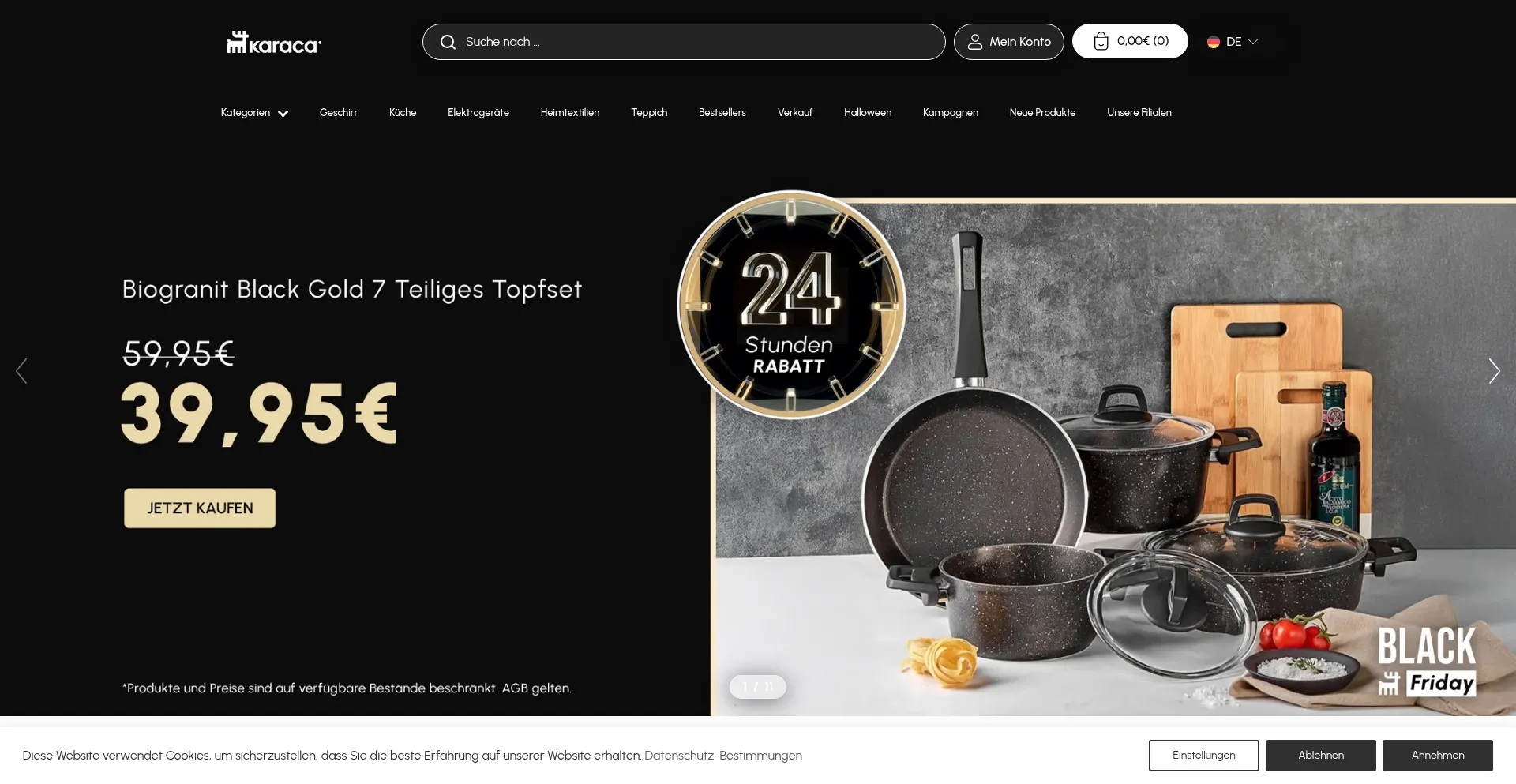Select Halloween in the navigation bar
This screenshot has height=784, width=1516.
click(x=868, y=113)
